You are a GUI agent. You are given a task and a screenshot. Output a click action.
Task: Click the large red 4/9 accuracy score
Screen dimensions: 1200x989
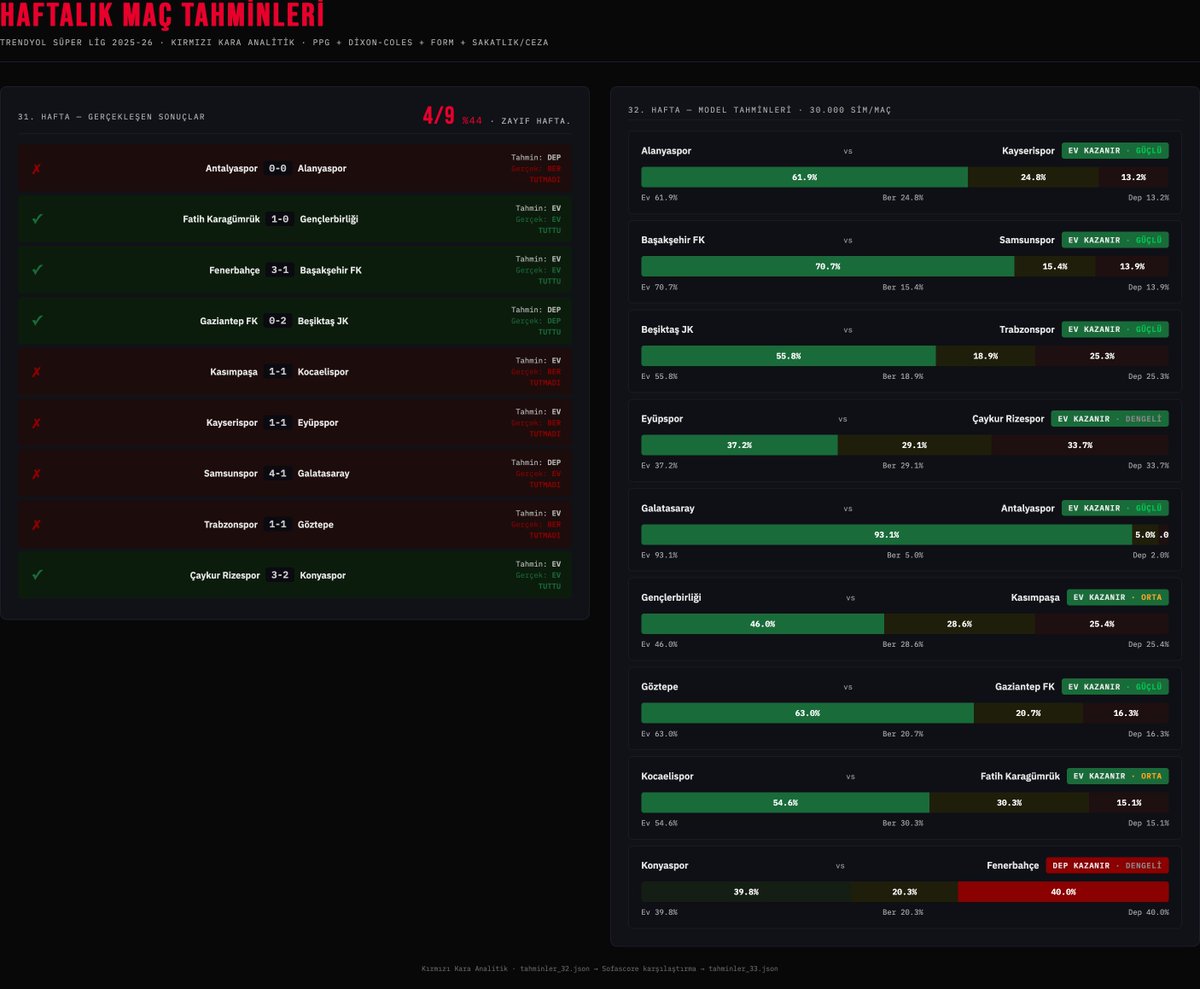tap(438, 116)
